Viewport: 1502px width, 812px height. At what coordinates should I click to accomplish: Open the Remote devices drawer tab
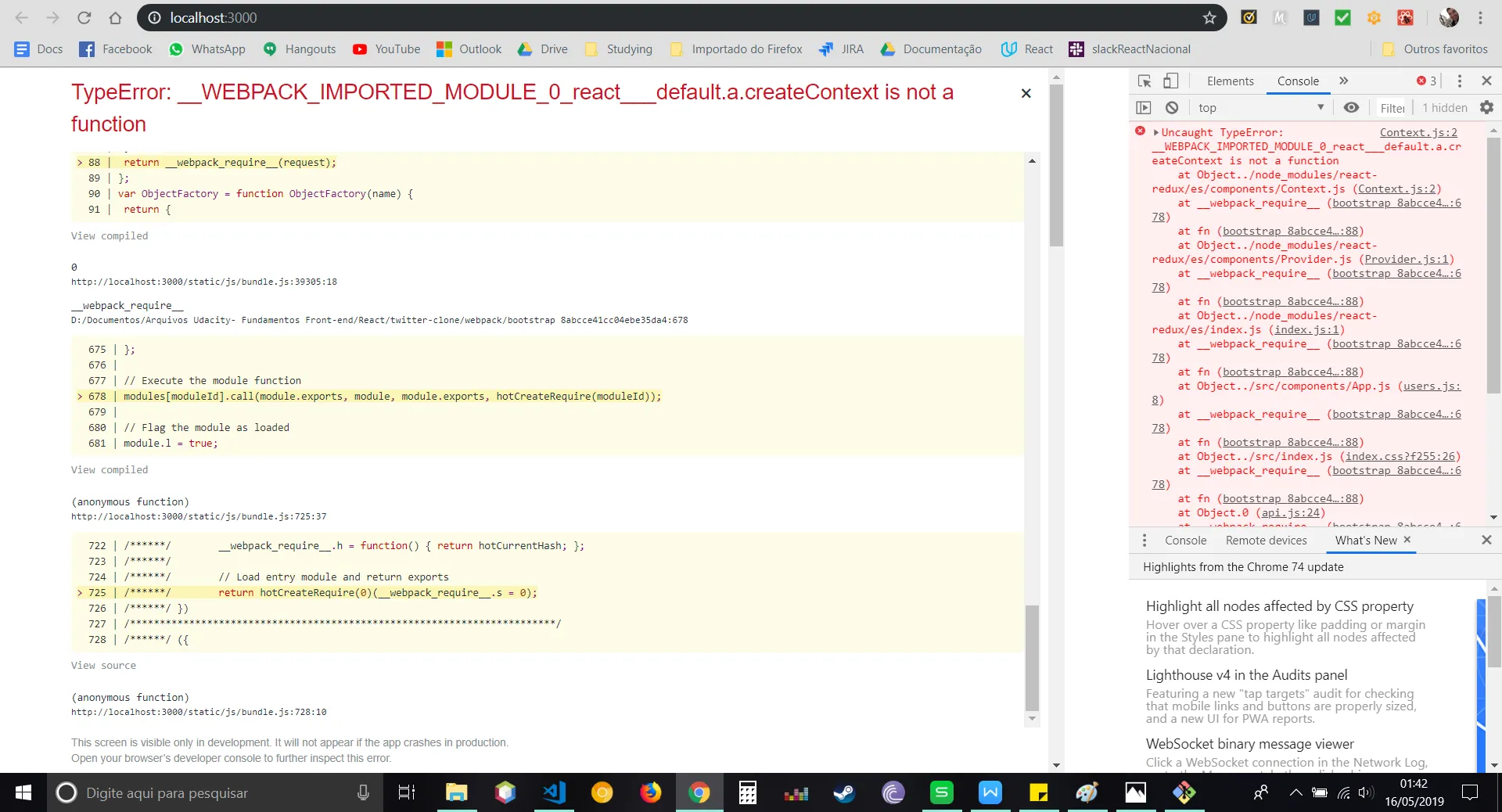pyautogui.click(x=1266, y=541)
